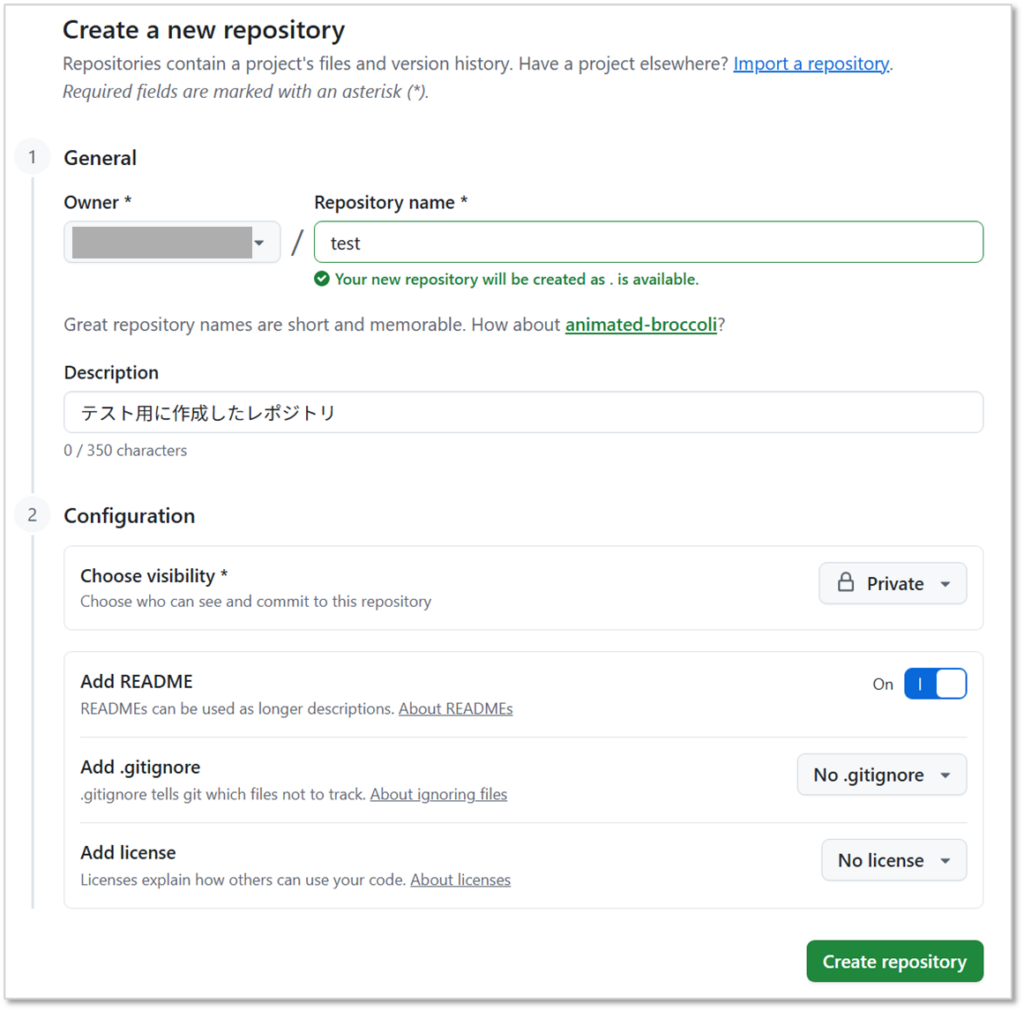The image size is (1024, 1011).
Task: Click the Create repository button
Action: pos(895,961)
